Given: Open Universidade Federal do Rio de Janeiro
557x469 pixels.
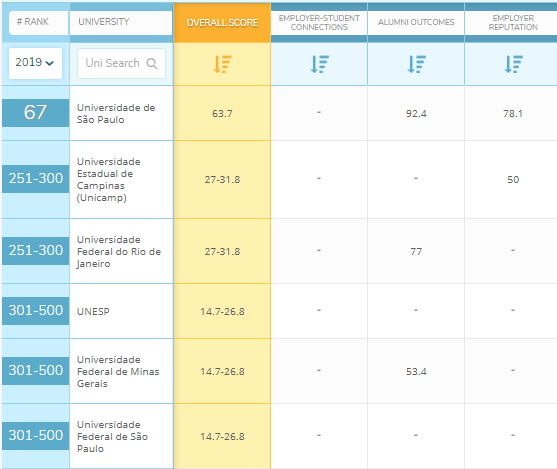Looking at the screenshot, I should click(119, 252).
